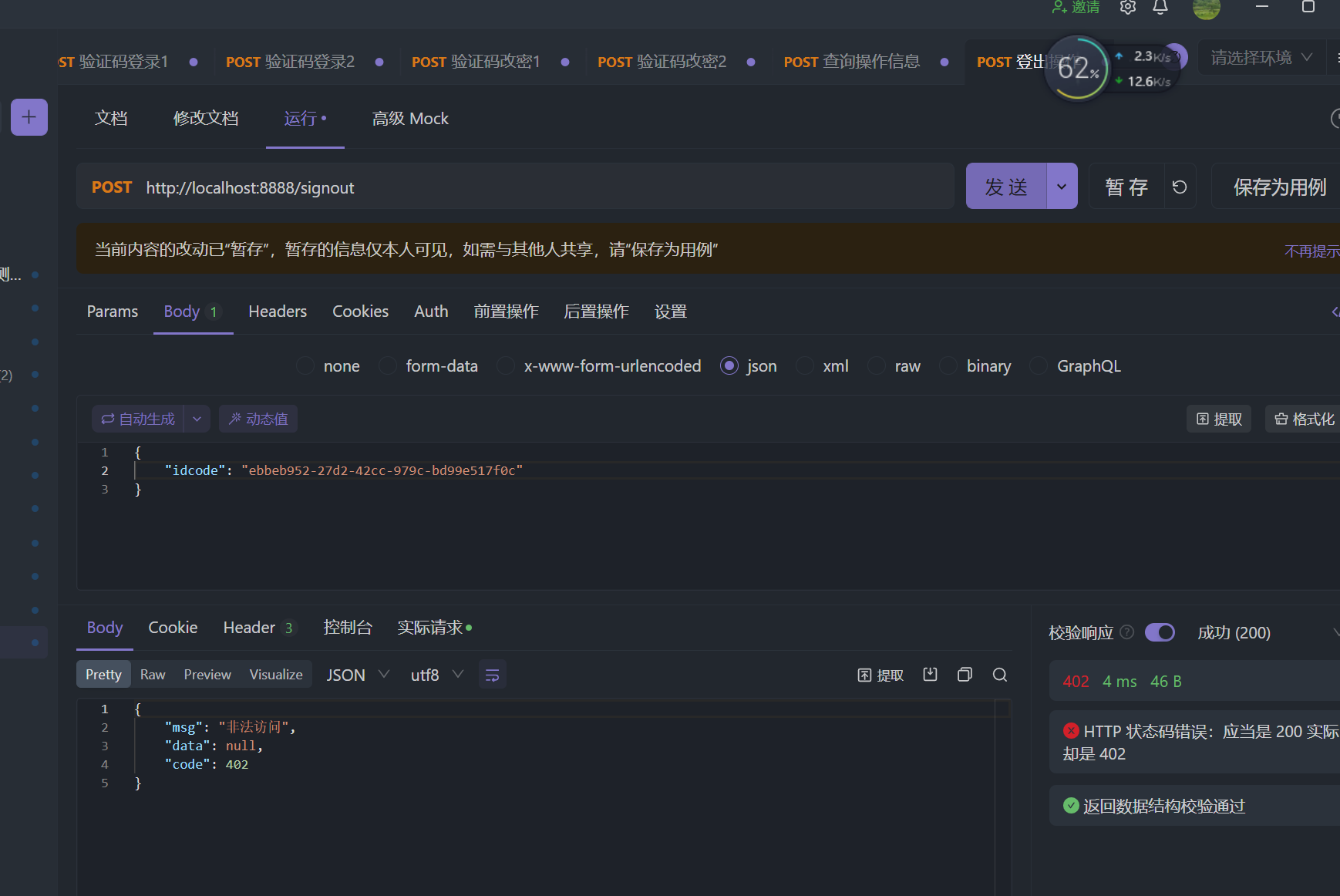This screenshot has width=1340, height=896.
Task: Select the Visualize response view
Action: coord(276,675)
